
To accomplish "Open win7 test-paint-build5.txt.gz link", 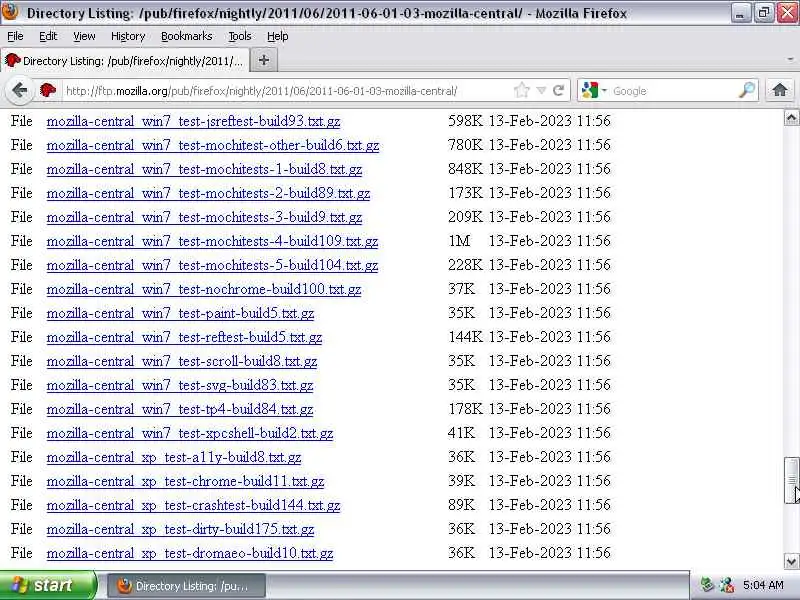I will [180, 313].
